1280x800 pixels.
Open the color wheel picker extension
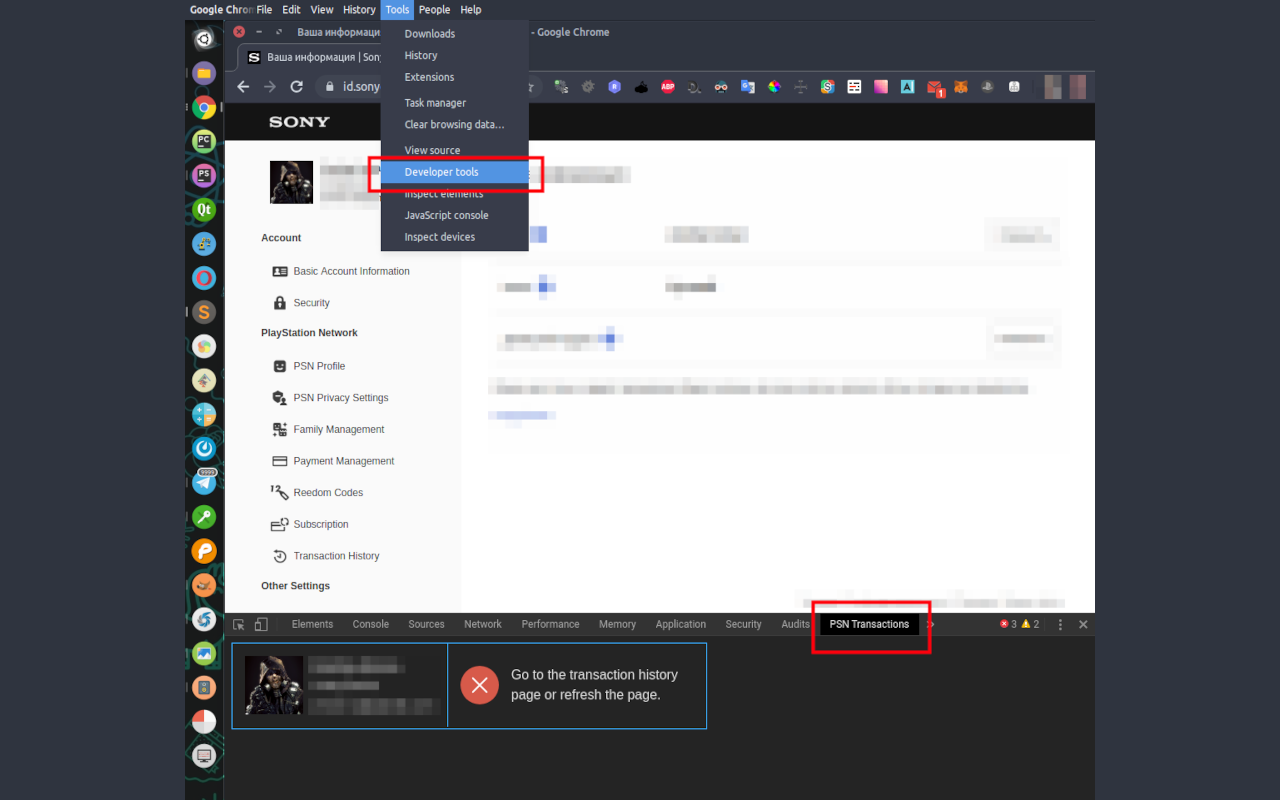tap(774, 87)
